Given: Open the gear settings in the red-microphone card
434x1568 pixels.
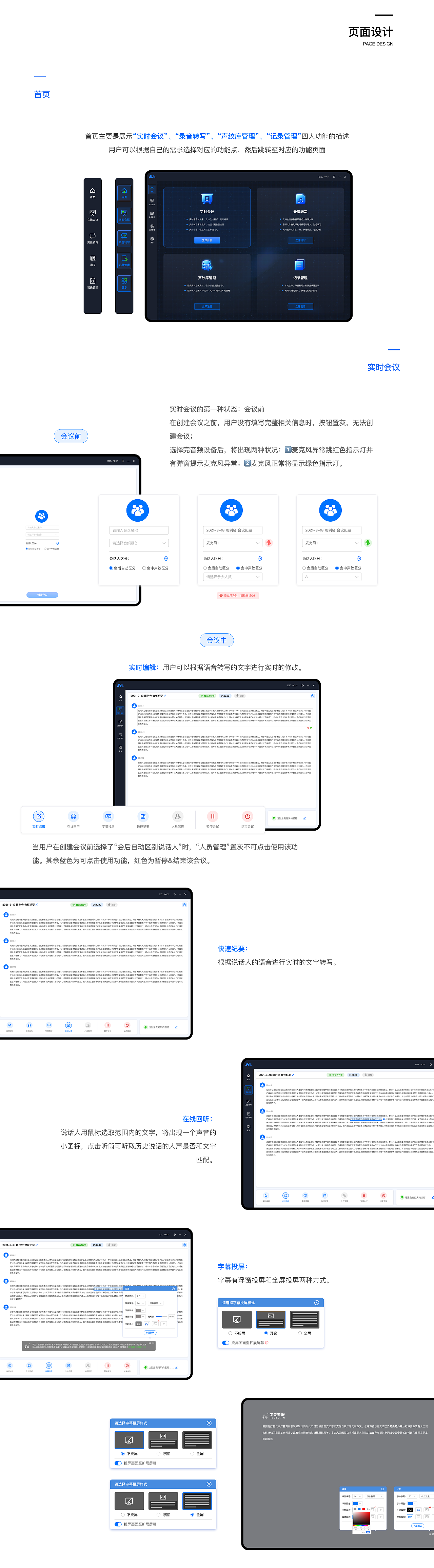Looking at the screenshot, I should pos(260,558).
